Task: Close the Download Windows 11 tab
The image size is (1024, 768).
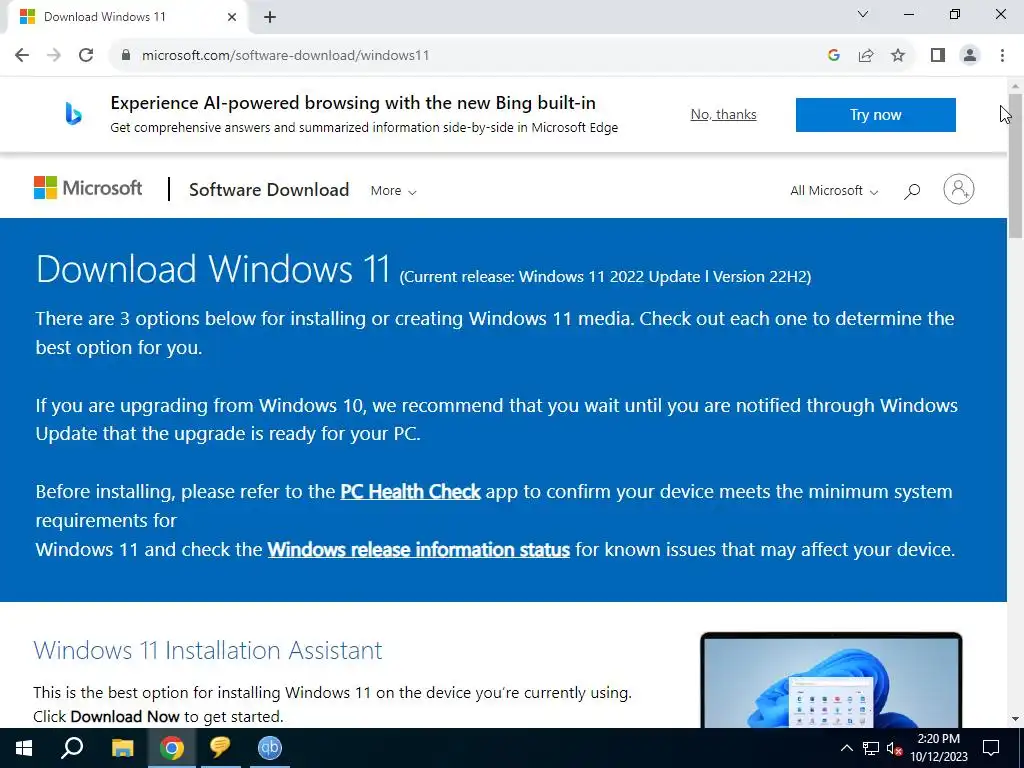Action: click(232, 17)
